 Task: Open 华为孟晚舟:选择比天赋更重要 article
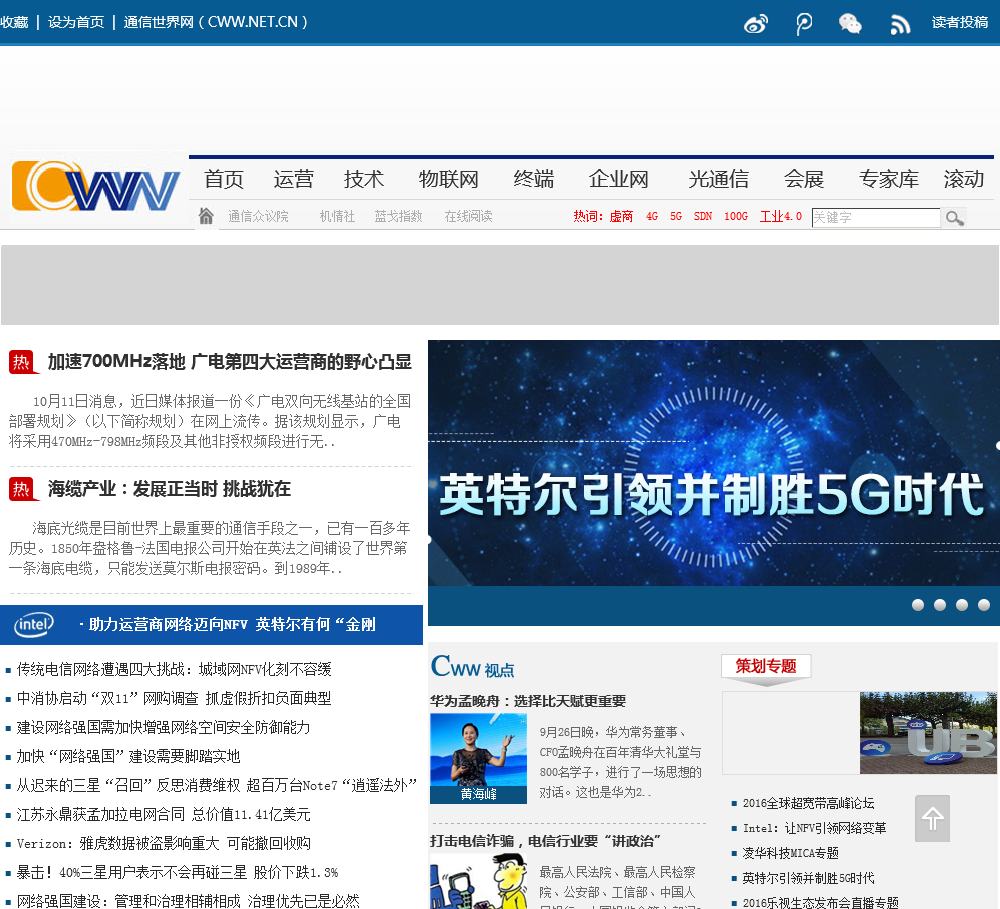(x=528, y=701)
